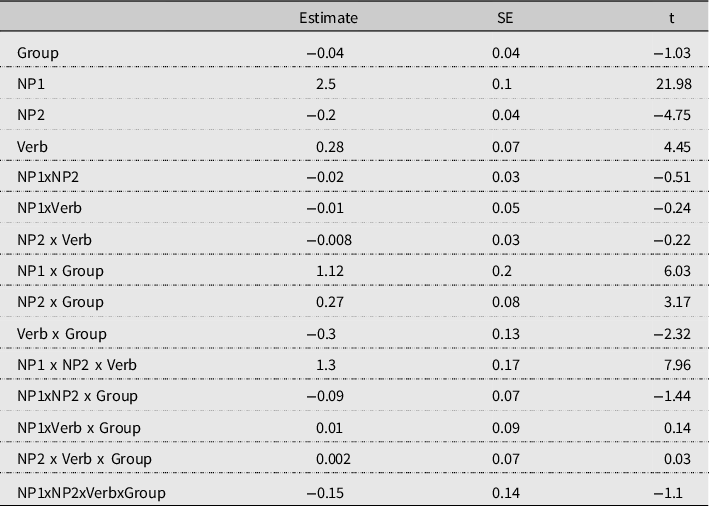
Task: Click the Estimate column header
Action: pos(328,18)
